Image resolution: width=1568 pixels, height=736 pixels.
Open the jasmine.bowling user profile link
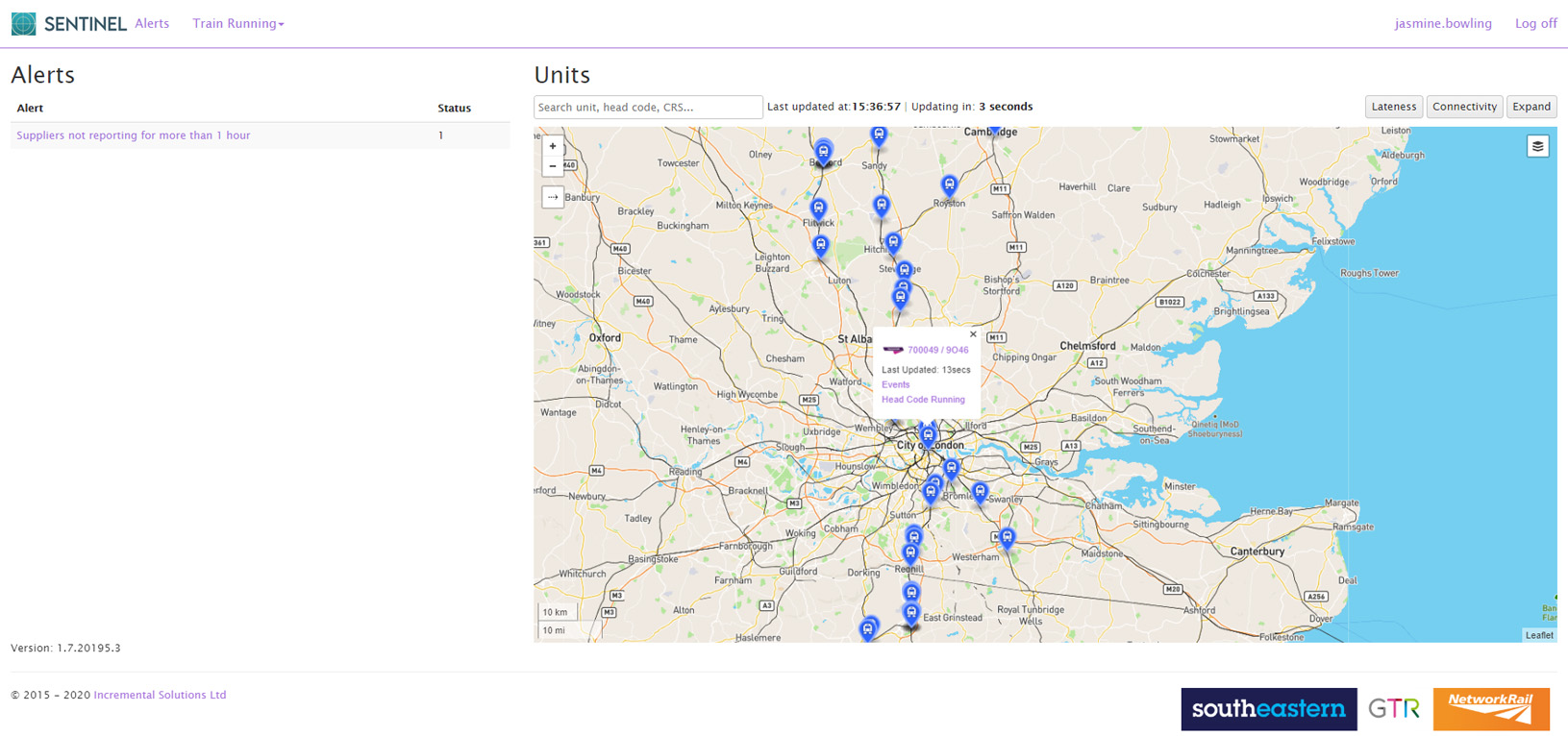[1443, 24]
